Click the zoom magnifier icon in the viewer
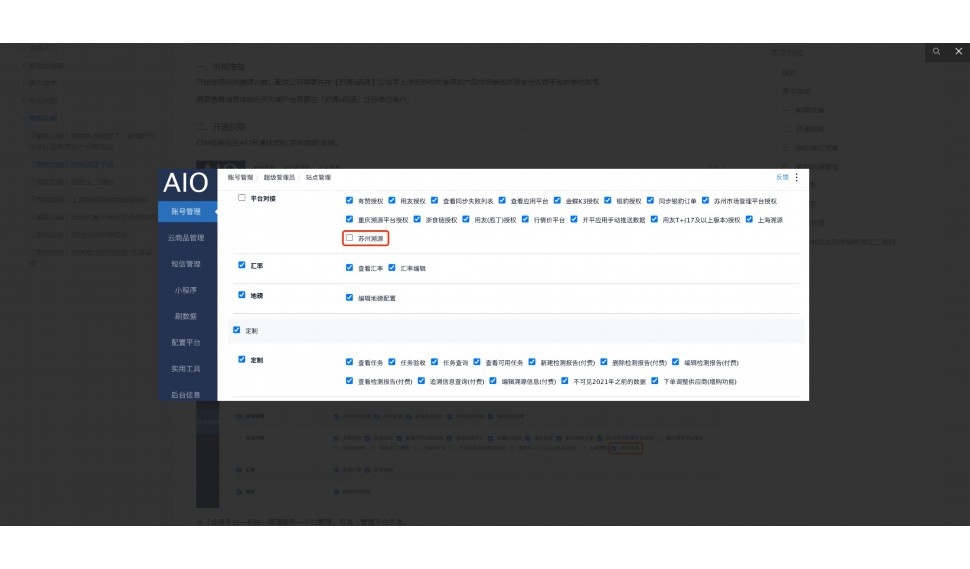The width and height of the screenshot is (970, 569). (x=936, y=51)
